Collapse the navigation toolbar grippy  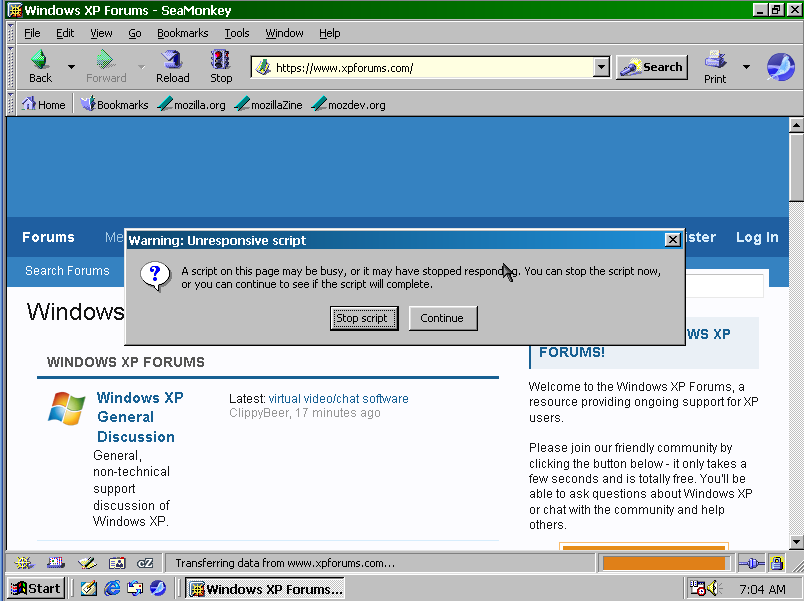10,67
